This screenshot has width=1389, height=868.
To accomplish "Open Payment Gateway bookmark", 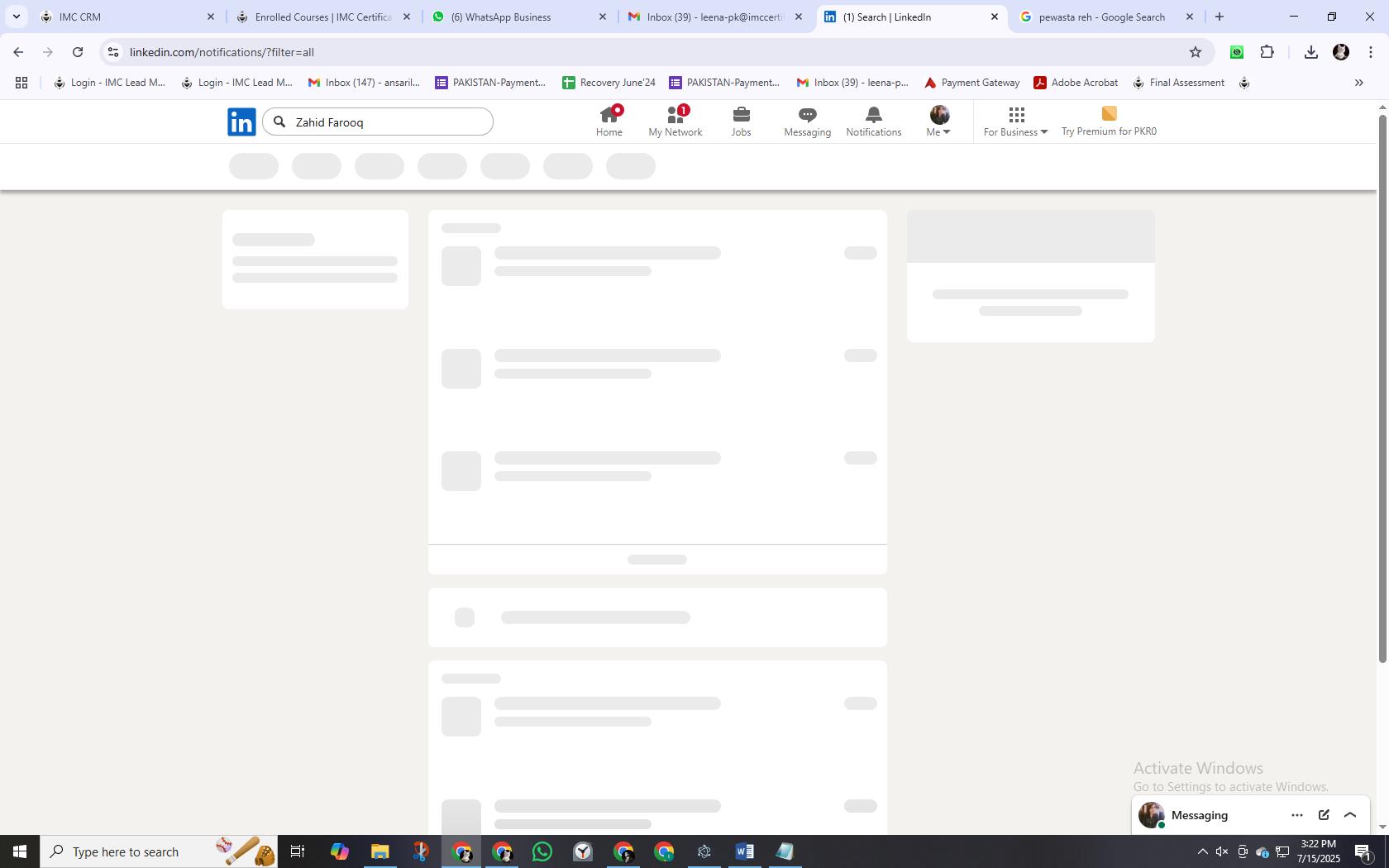I will coord(971,83).
